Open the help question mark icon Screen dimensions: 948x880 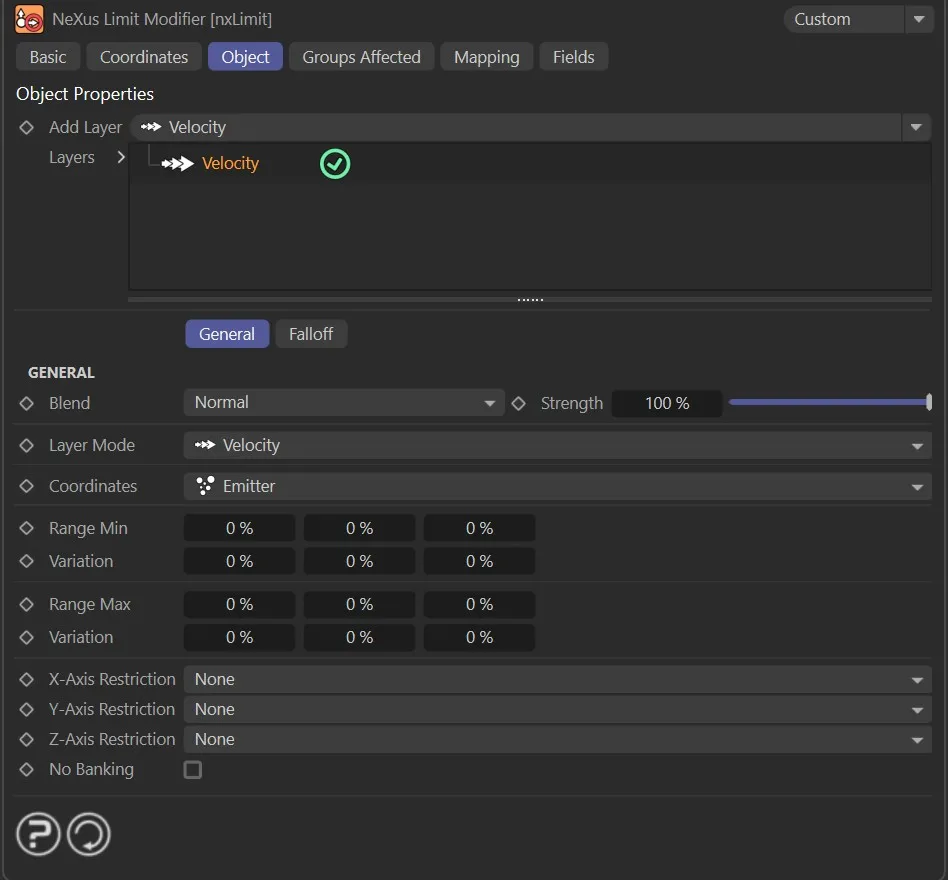click(x=38, y=833)
